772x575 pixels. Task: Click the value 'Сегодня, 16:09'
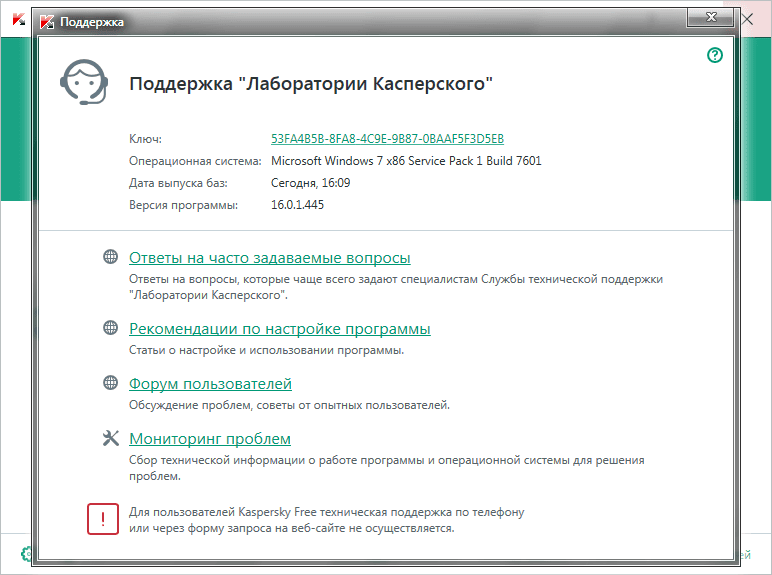point(311,183)
